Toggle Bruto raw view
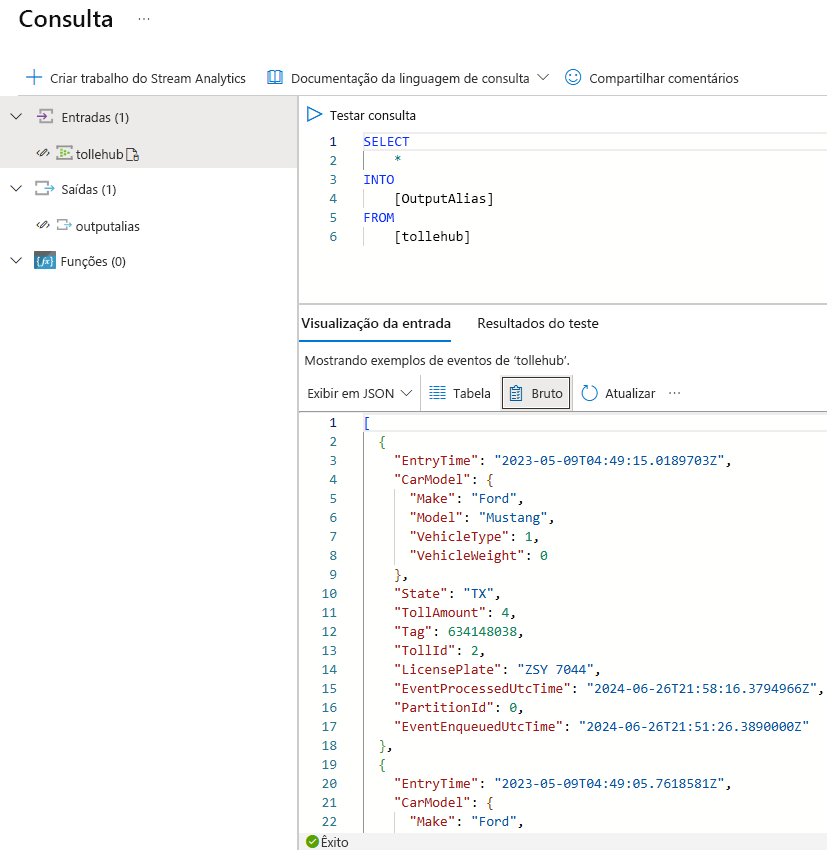The width and height of the screenshot is (827, 851). click(x=536, y=394)
